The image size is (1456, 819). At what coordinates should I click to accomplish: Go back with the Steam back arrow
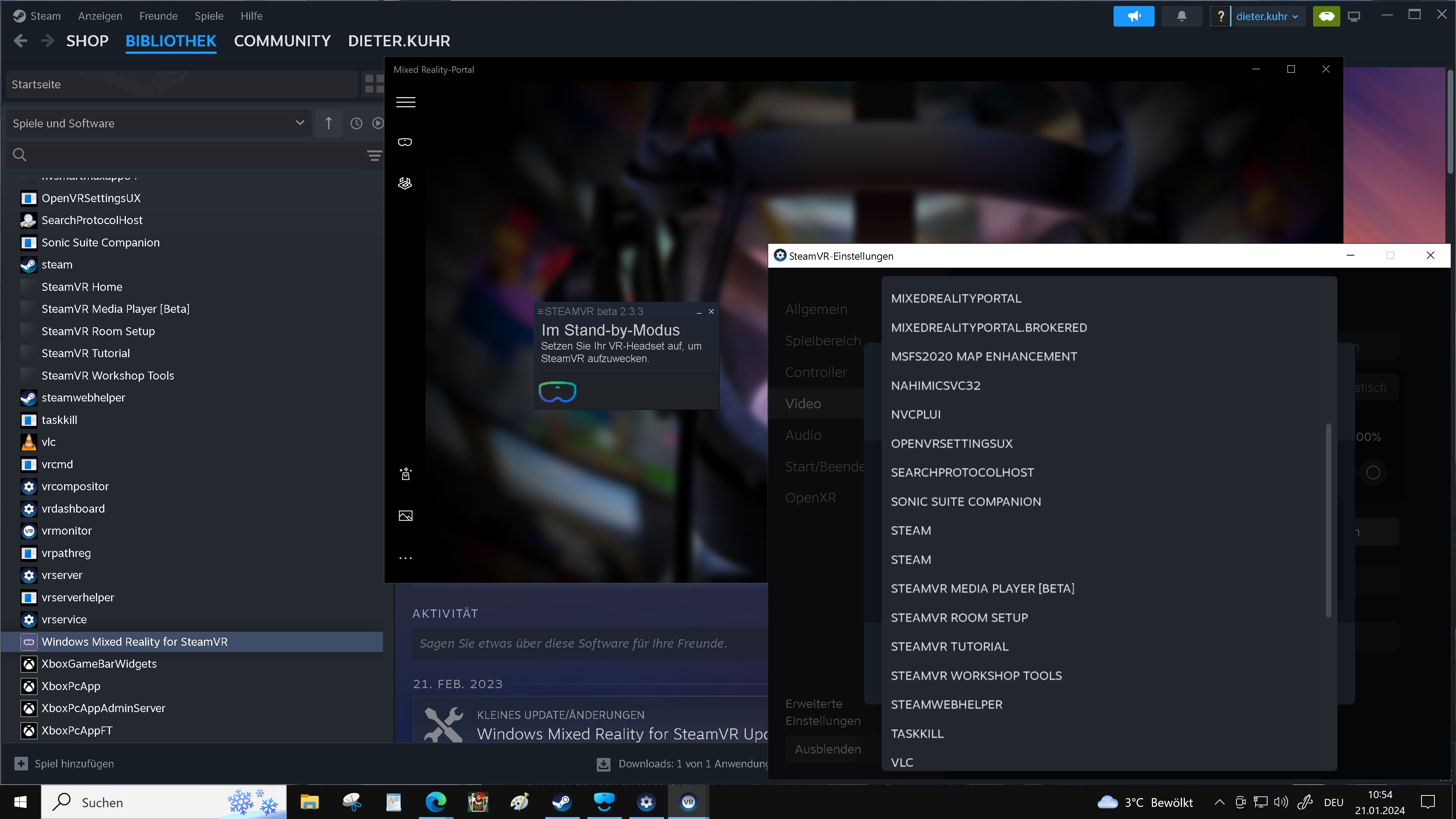(x=20, y=41)
